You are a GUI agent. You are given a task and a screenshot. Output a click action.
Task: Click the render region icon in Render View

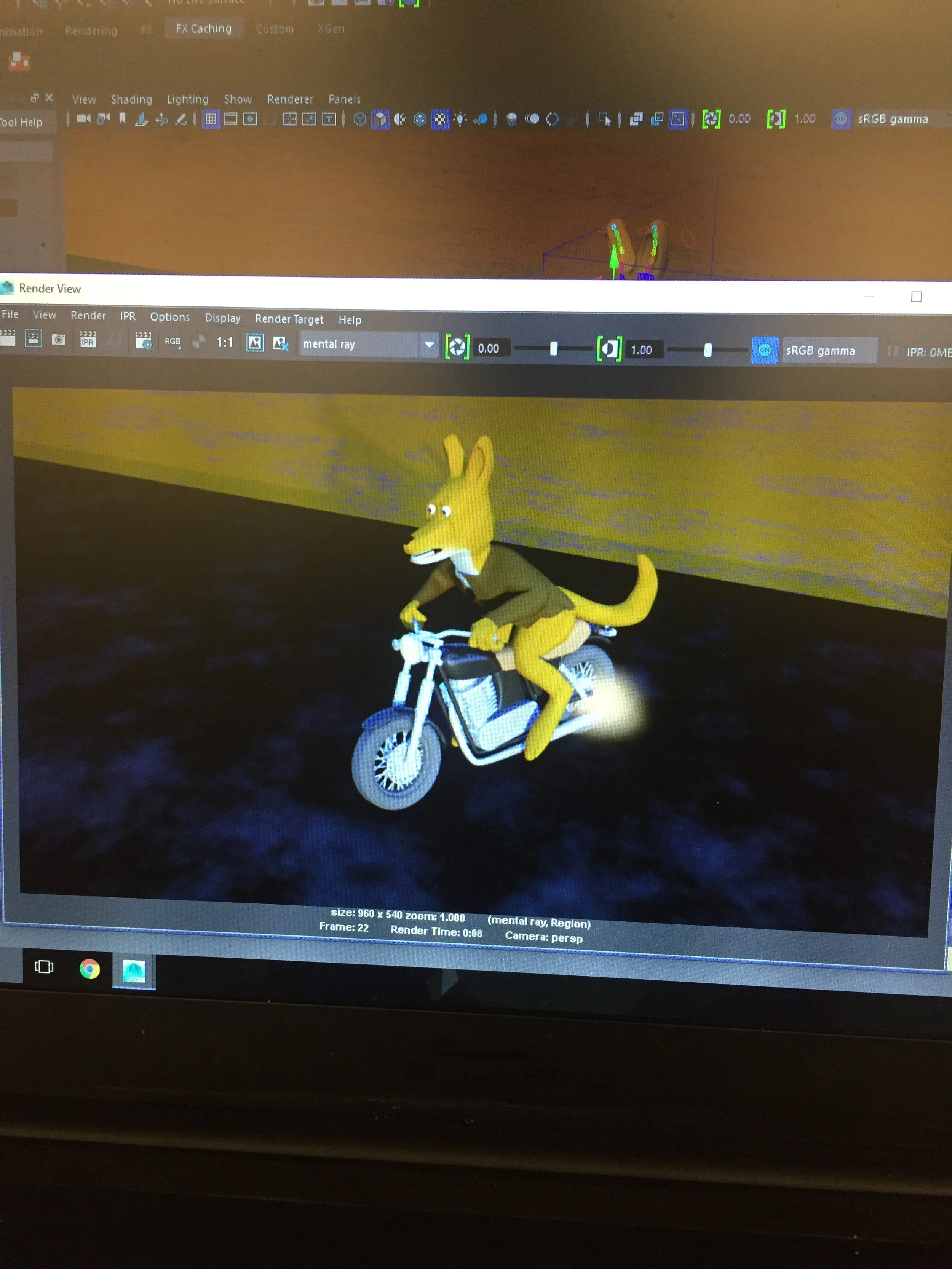click(x=33, y=338)
